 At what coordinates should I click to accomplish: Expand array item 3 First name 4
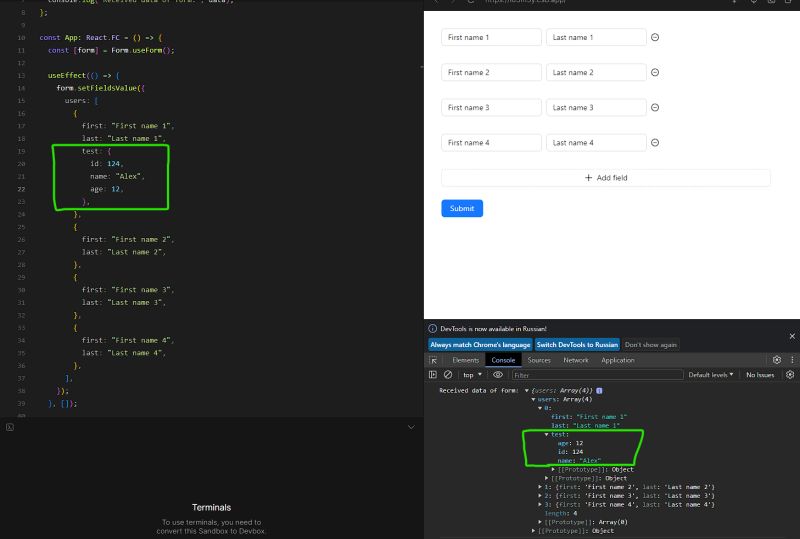tap(540, 504)
